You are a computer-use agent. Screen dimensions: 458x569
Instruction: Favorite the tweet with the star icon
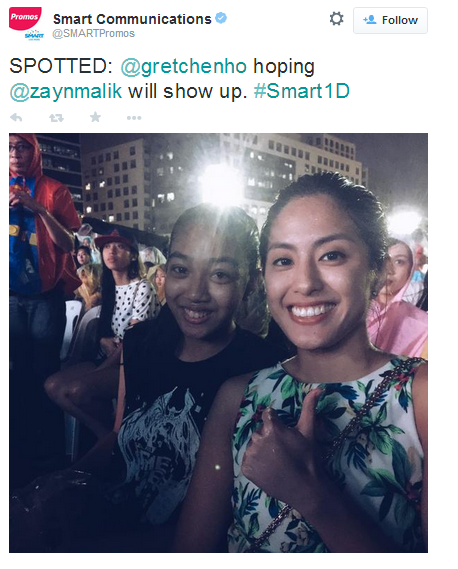click(95, 117)
